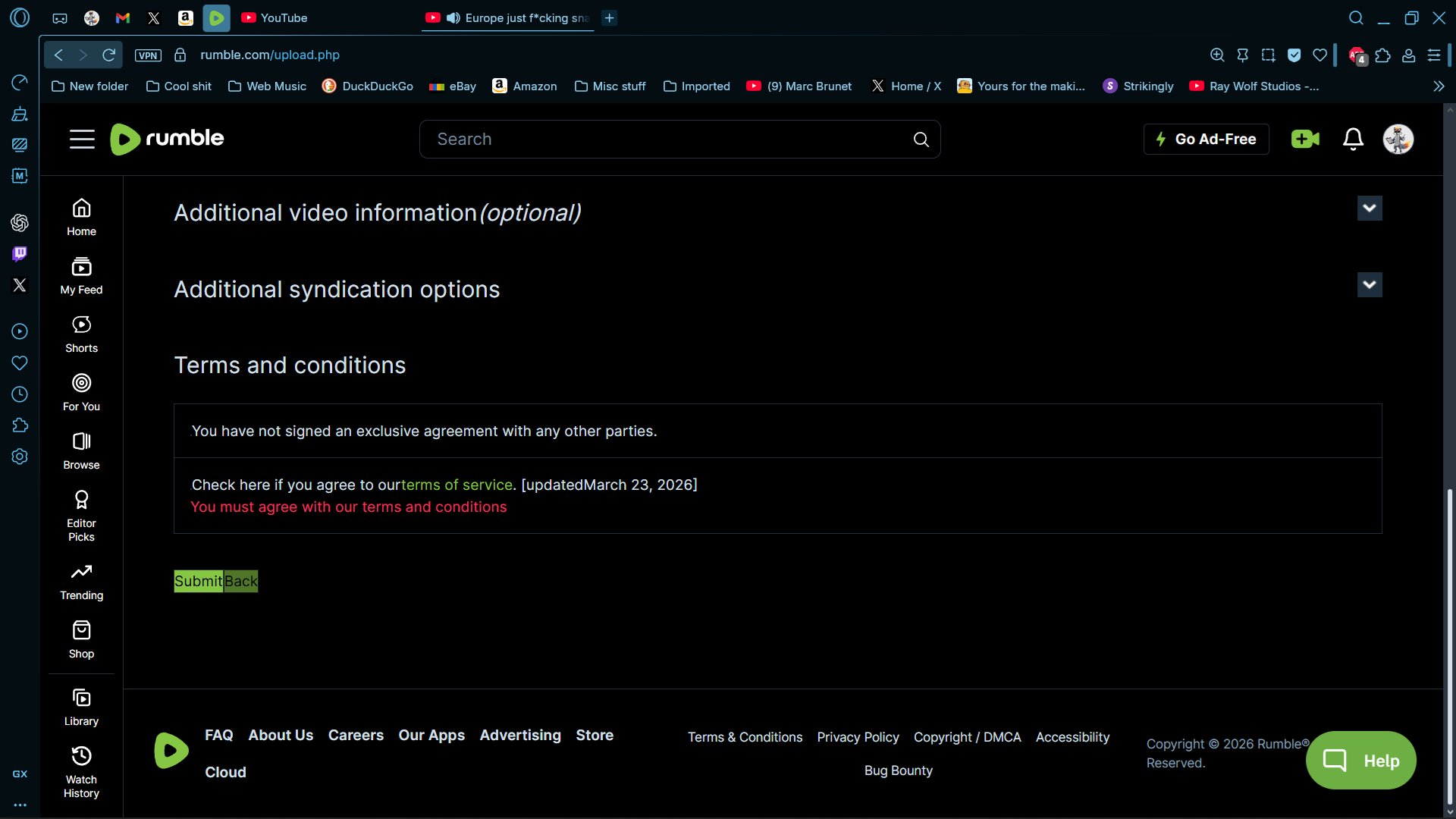Screen dimensions: 1456x819
Task: Switch to the YouTube browser tab
Action: (x=275, y=18)
